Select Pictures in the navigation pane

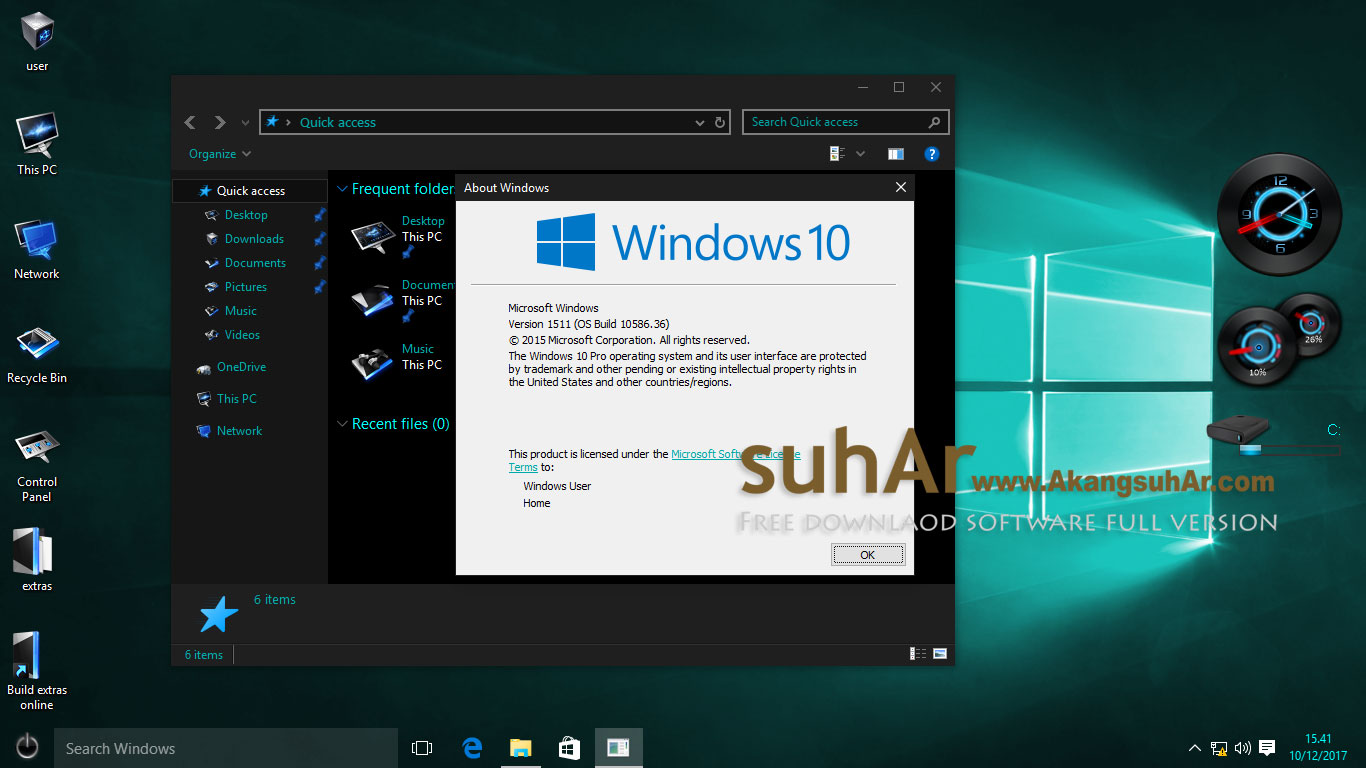point(246,287)
